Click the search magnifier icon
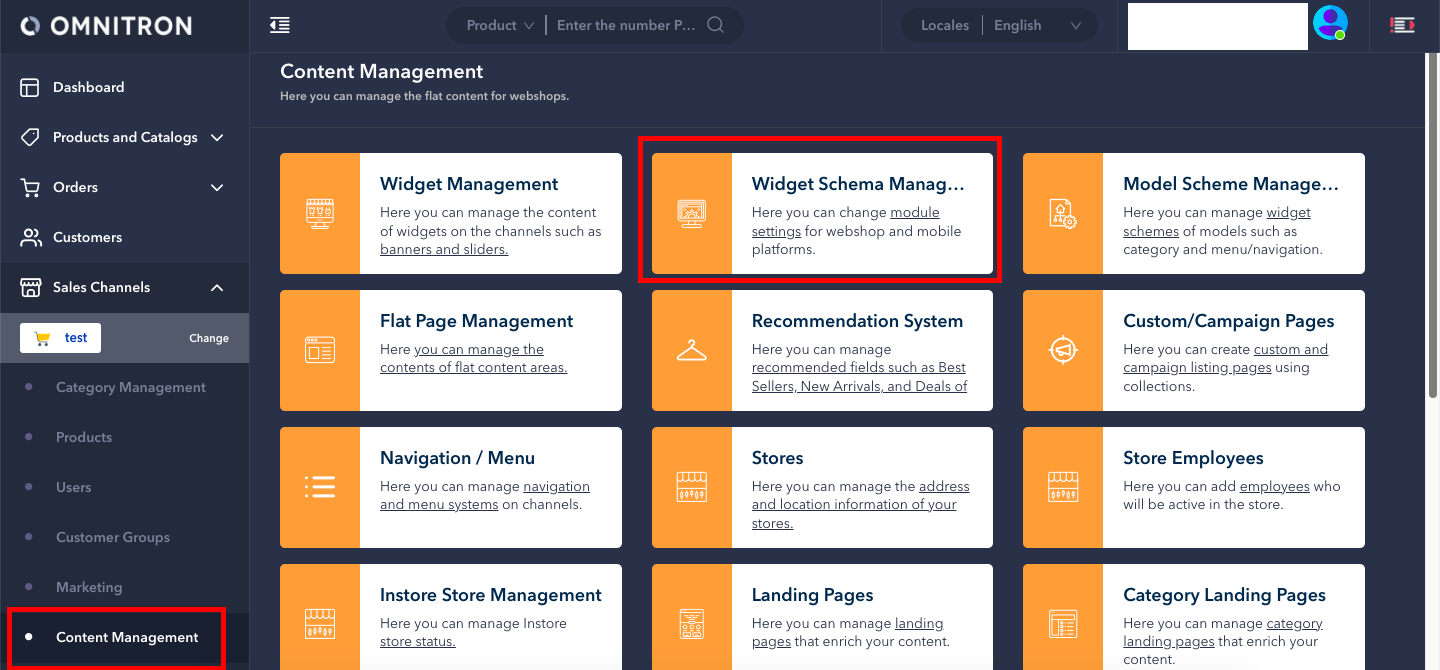This screenshot has width=1440, height=670. (x=715, y=25)
